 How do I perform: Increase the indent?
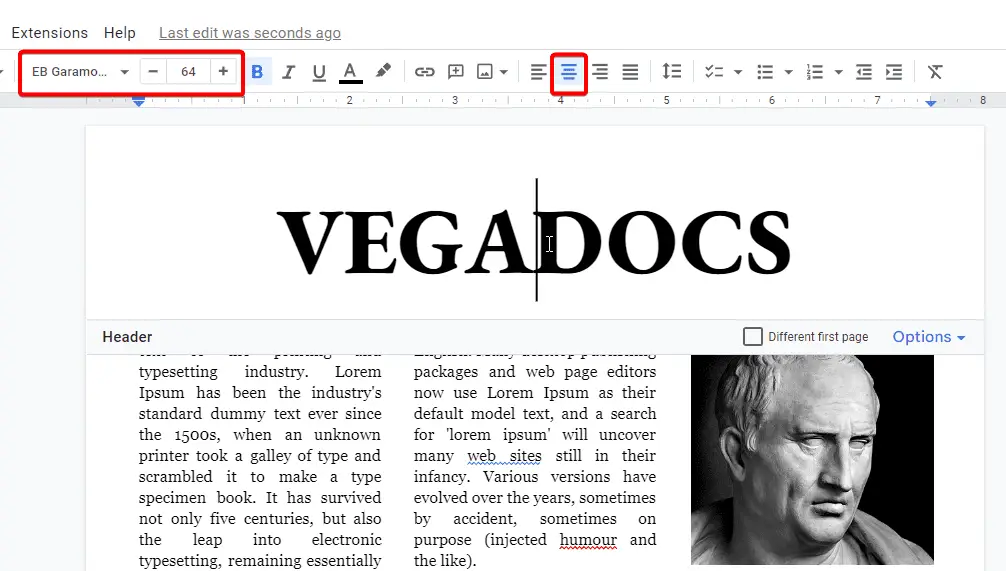click(x=894, y=72)
